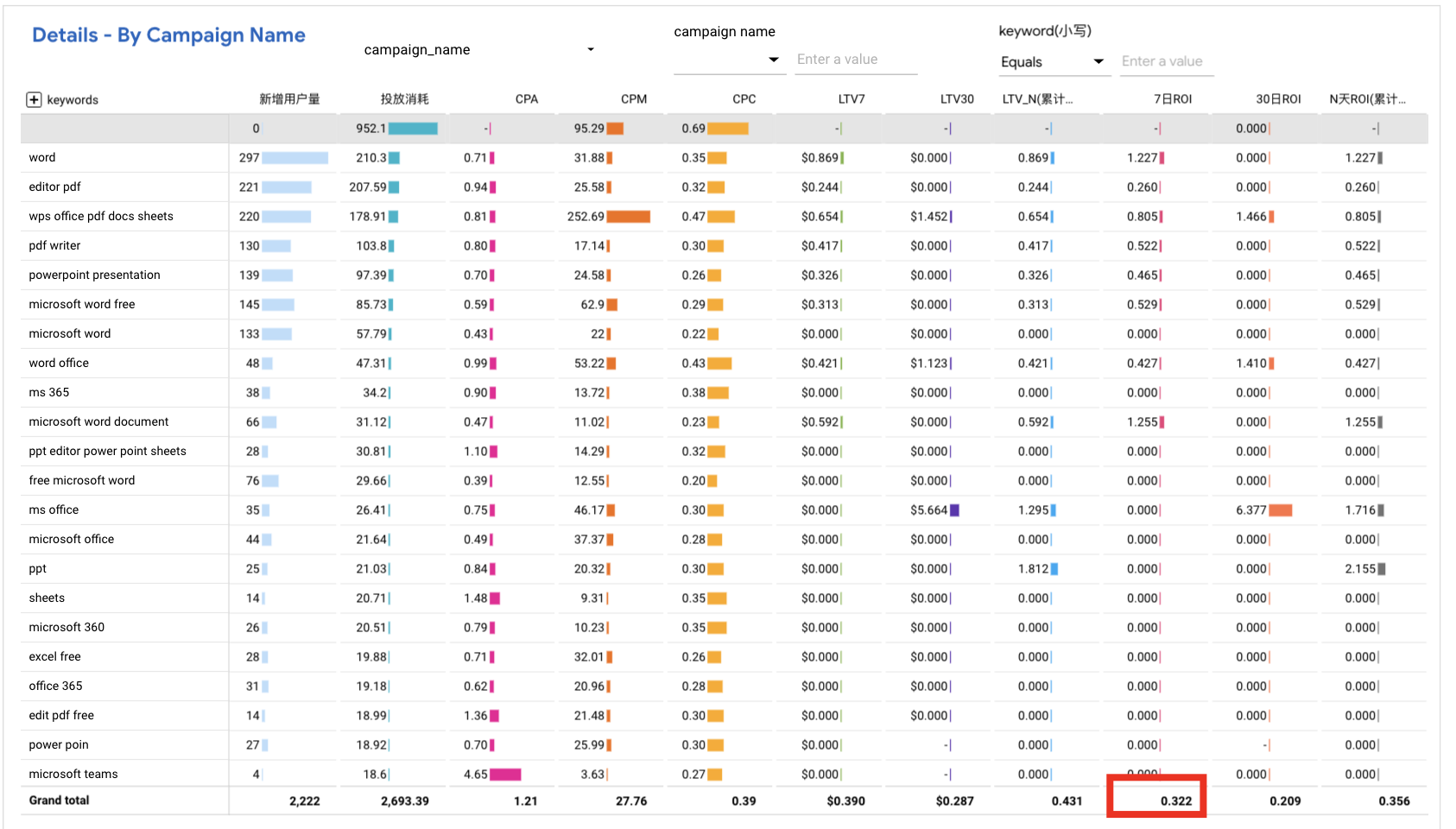
Task: Expand keywords with the plus icon
Action: [34, 99]
